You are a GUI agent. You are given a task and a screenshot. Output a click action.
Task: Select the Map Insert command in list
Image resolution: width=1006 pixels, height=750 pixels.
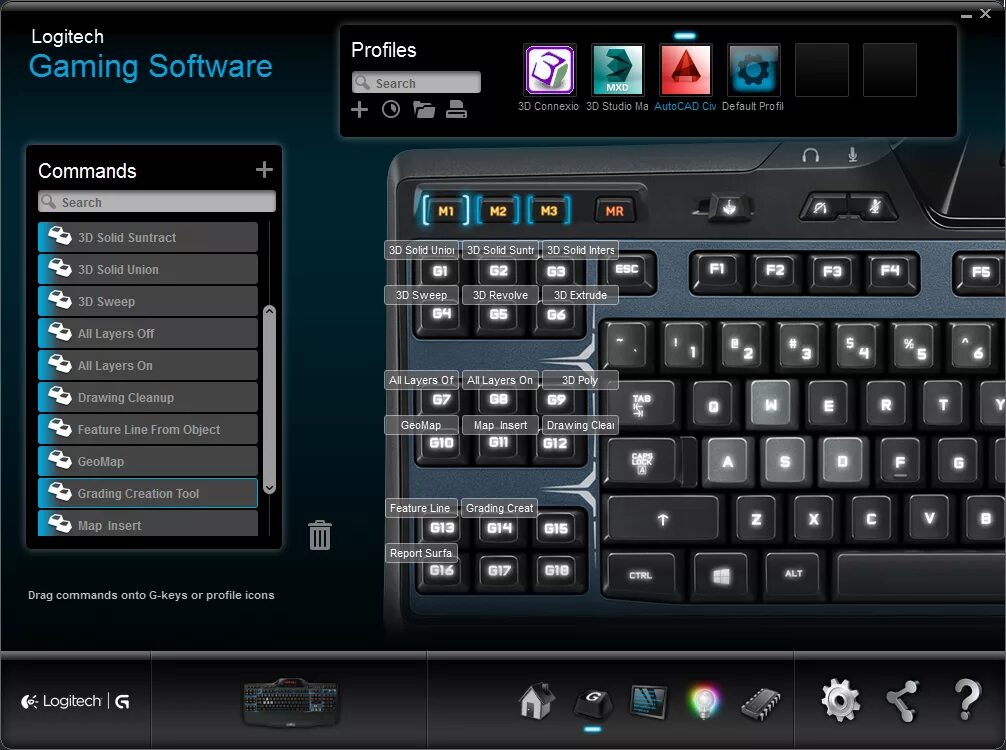tap(148, 524)
